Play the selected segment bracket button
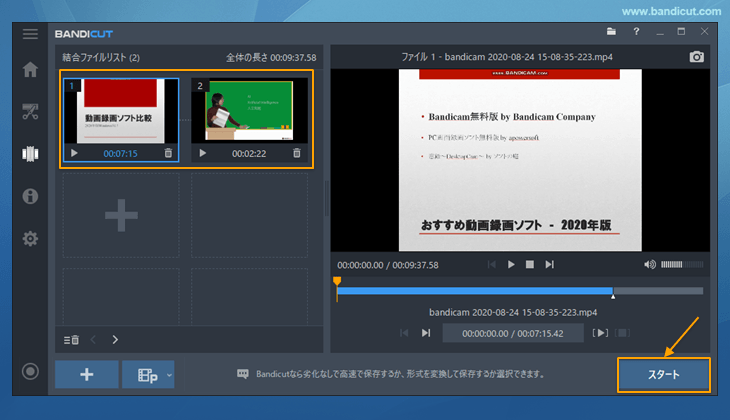Screen dimensions: 730x420 (600, 333)
